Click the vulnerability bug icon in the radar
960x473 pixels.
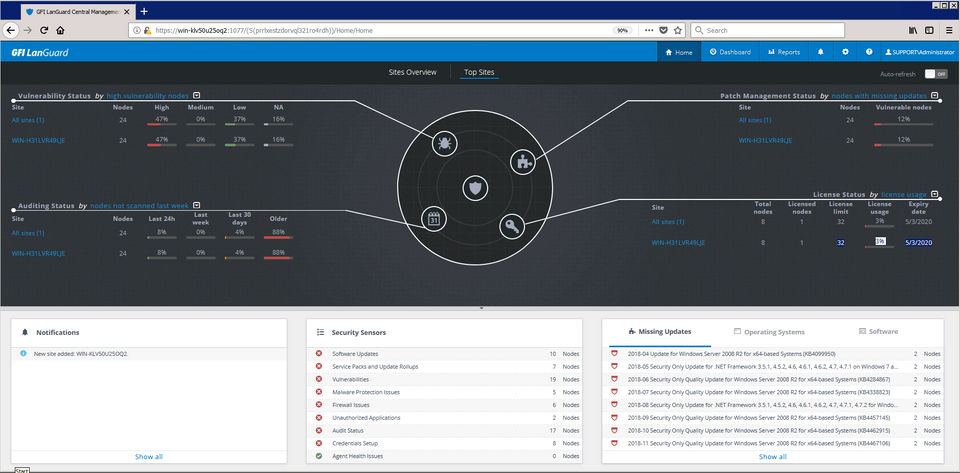(x=444, y=143)
